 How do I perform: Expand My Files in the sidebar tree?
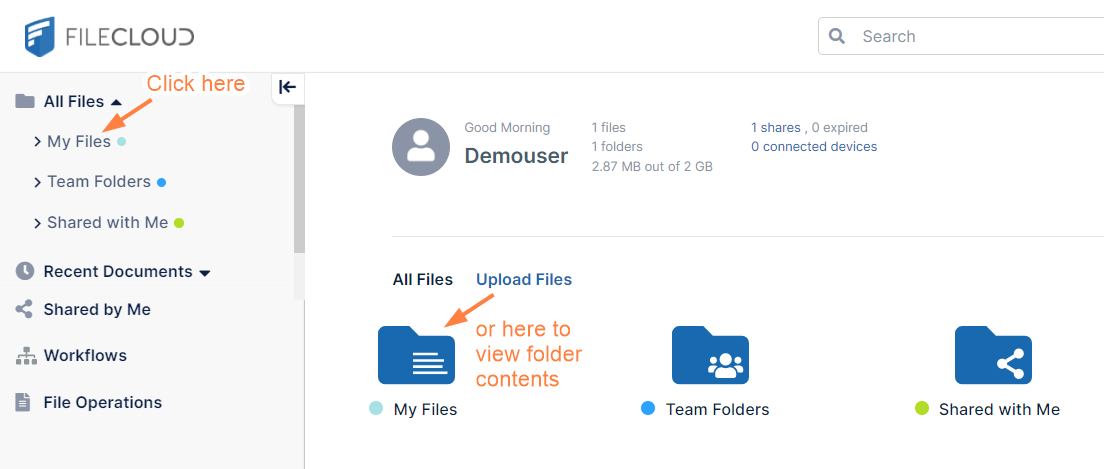(x=37, y=142)
